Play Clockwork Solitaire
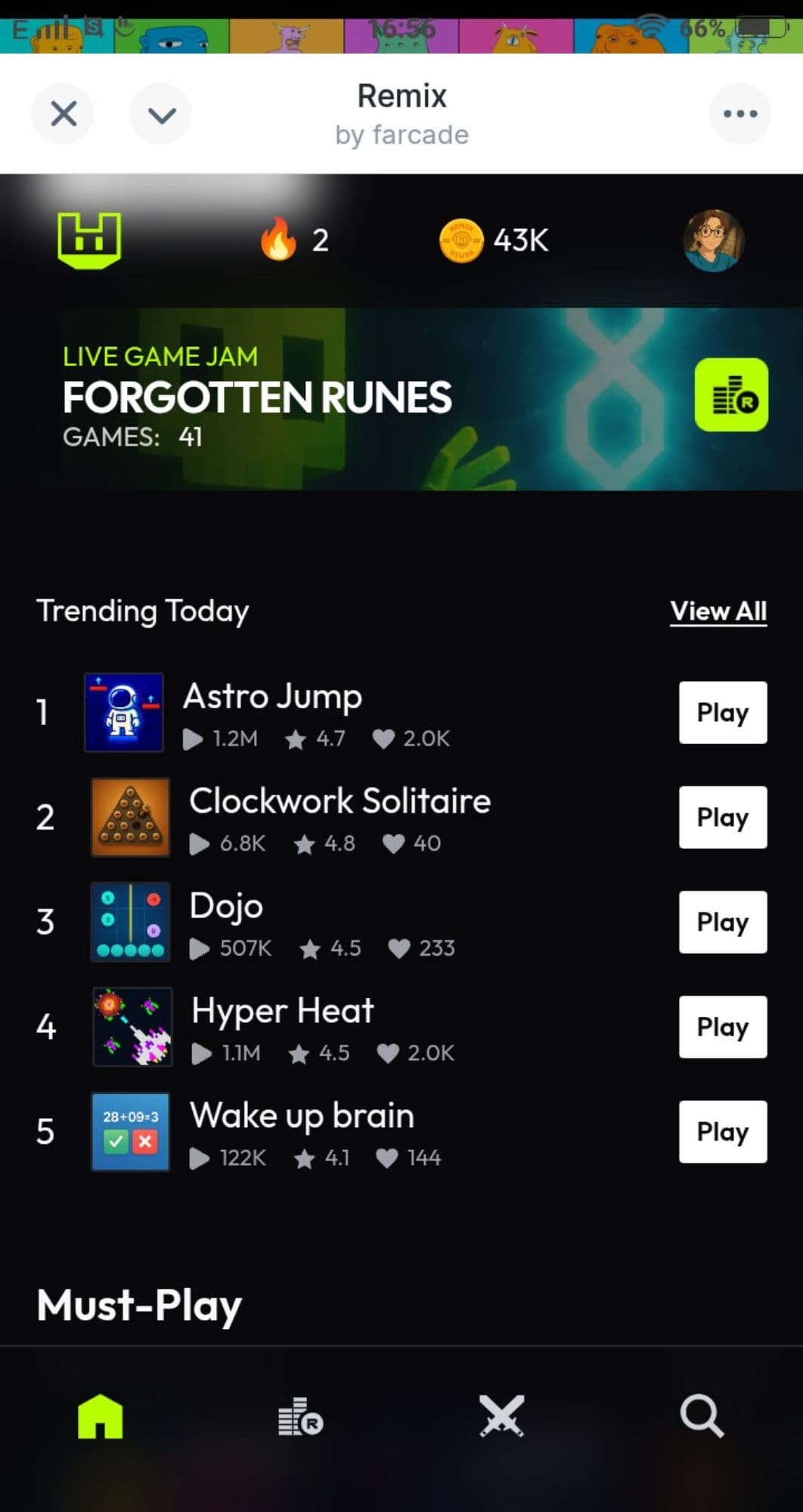 pos(722,817)
